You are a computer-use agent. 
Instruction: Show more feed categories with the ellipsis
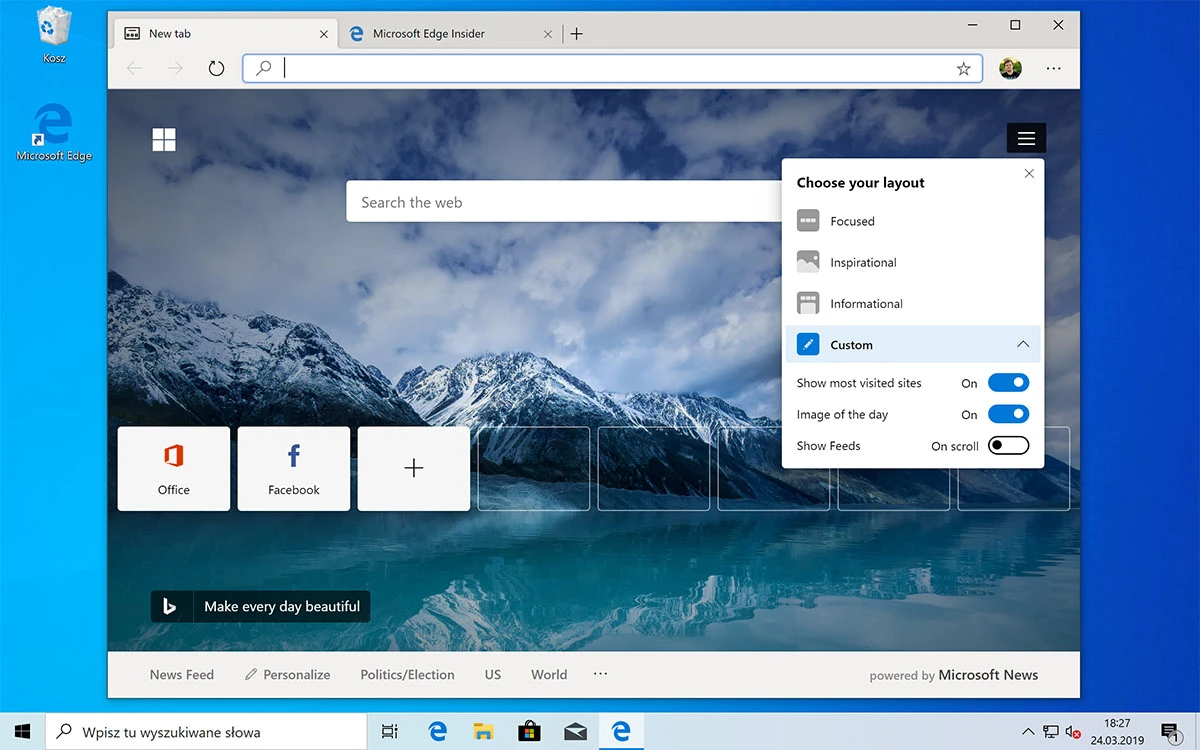click(600, 674)
